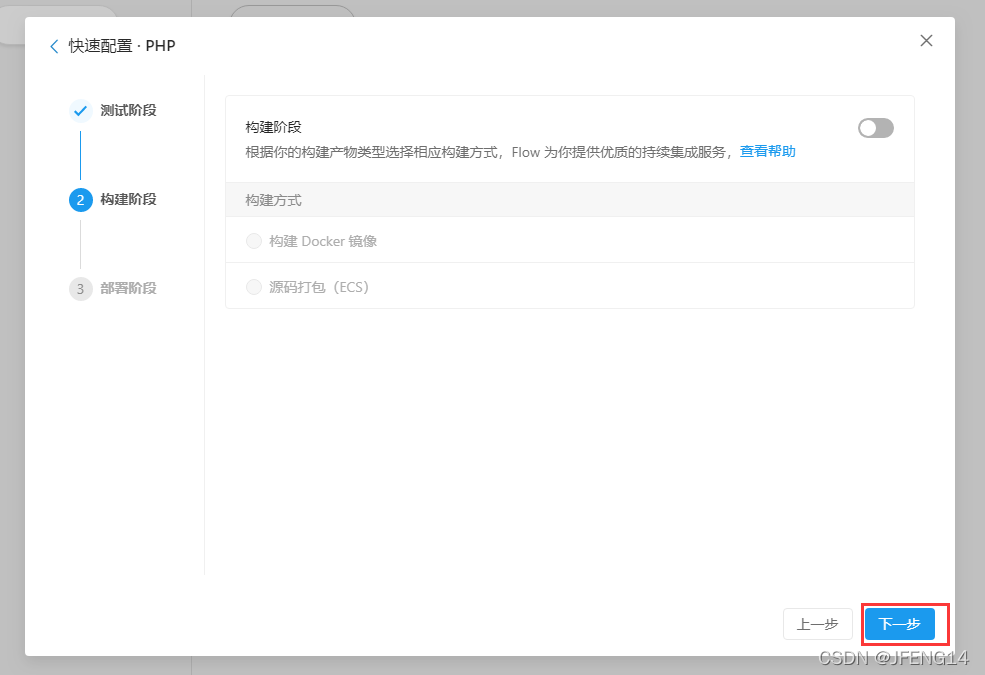Go to the 部署阶段 step label

[128, 288]
